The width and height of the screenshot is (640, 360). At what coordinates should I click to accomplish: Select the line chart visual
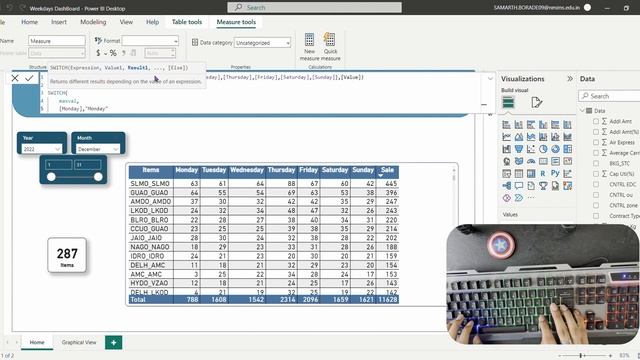(x=507, y=137)
